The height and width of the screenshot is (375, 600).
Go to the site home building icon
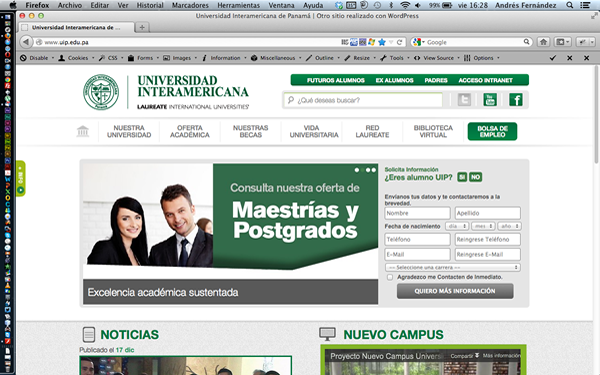click(83, 131)
